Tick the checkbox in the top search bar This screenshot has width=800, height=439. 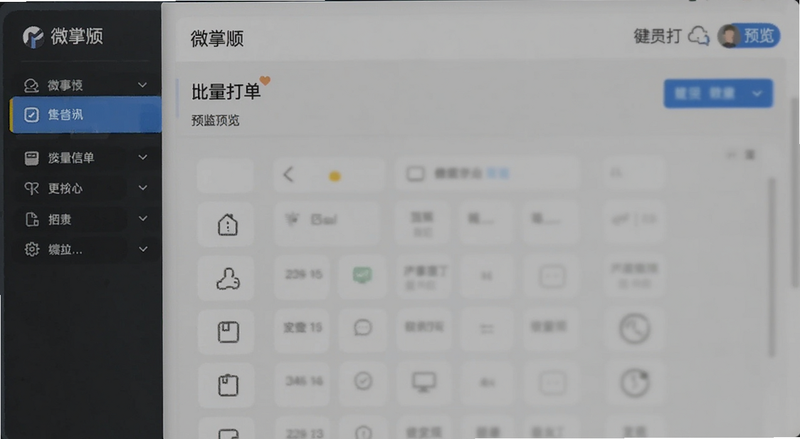(x=415, y=174)
